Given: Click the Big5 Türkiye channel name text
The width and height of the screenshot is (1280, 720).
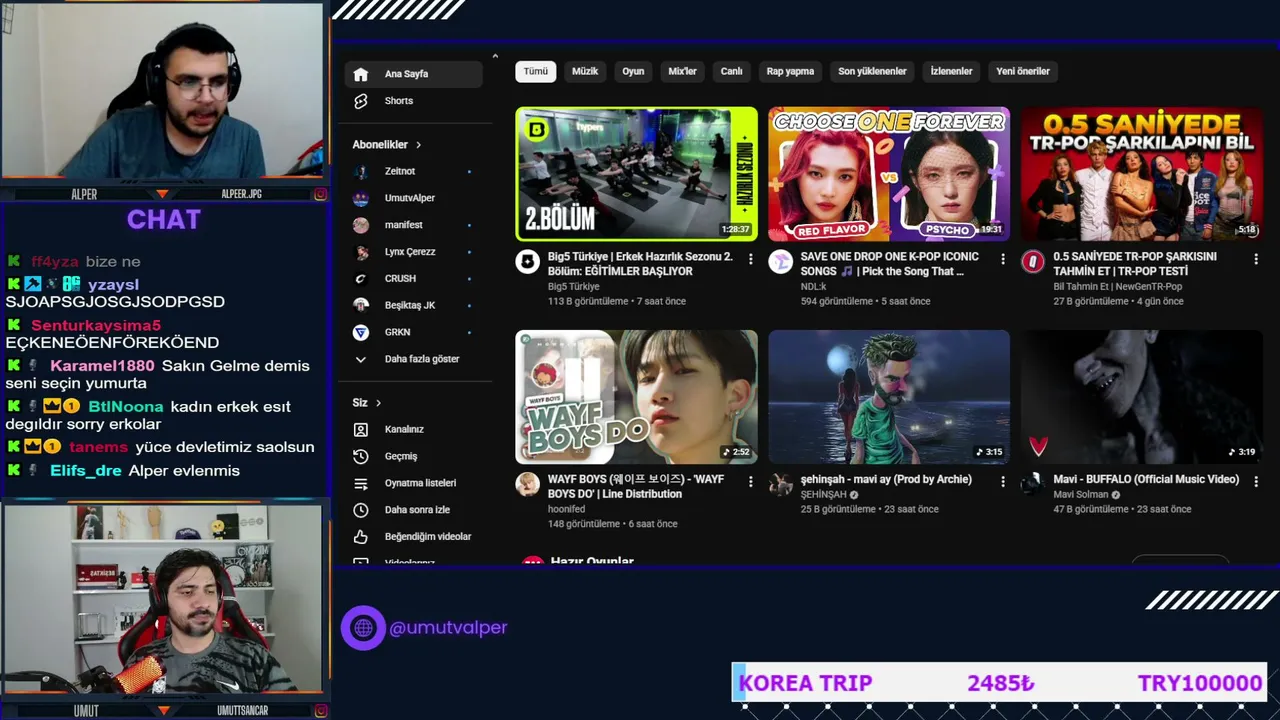Looking at the screenshot, I should click(x=574, y=287).
